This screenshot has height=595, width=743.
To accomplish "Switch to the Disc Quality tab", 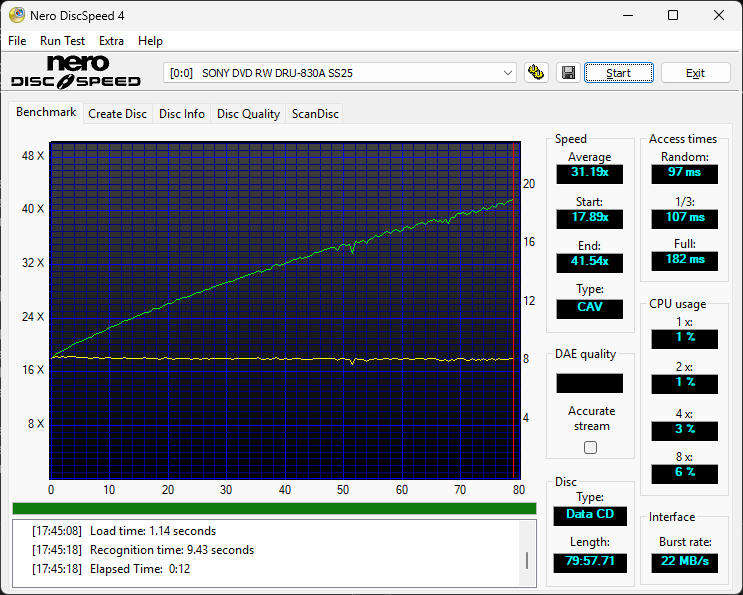I will point(248,114).
